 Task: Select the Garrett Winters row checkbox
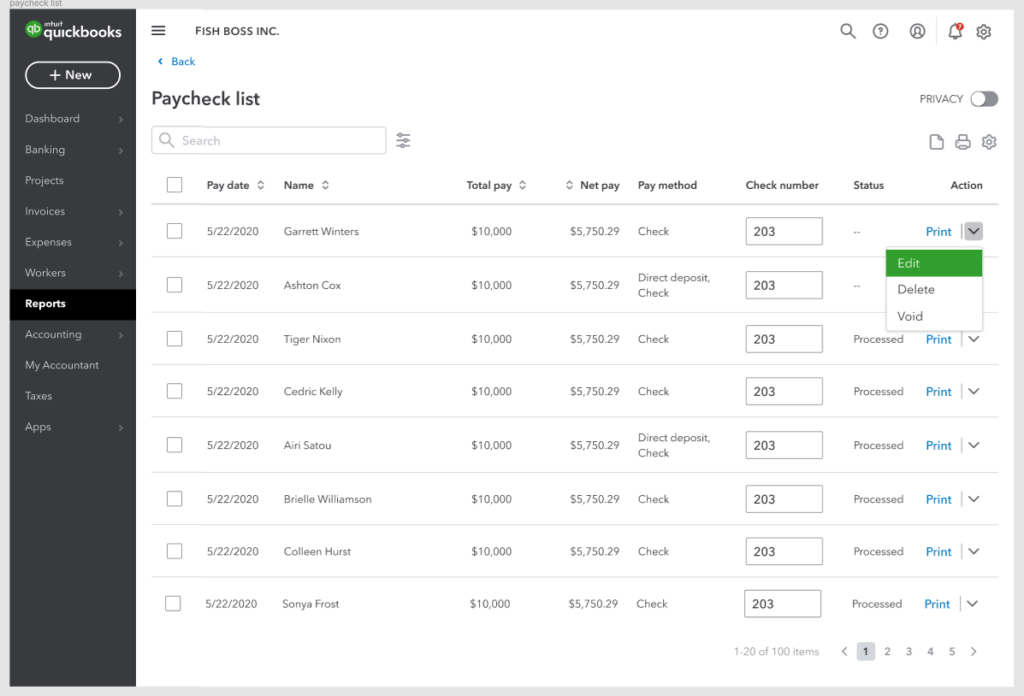174,231
